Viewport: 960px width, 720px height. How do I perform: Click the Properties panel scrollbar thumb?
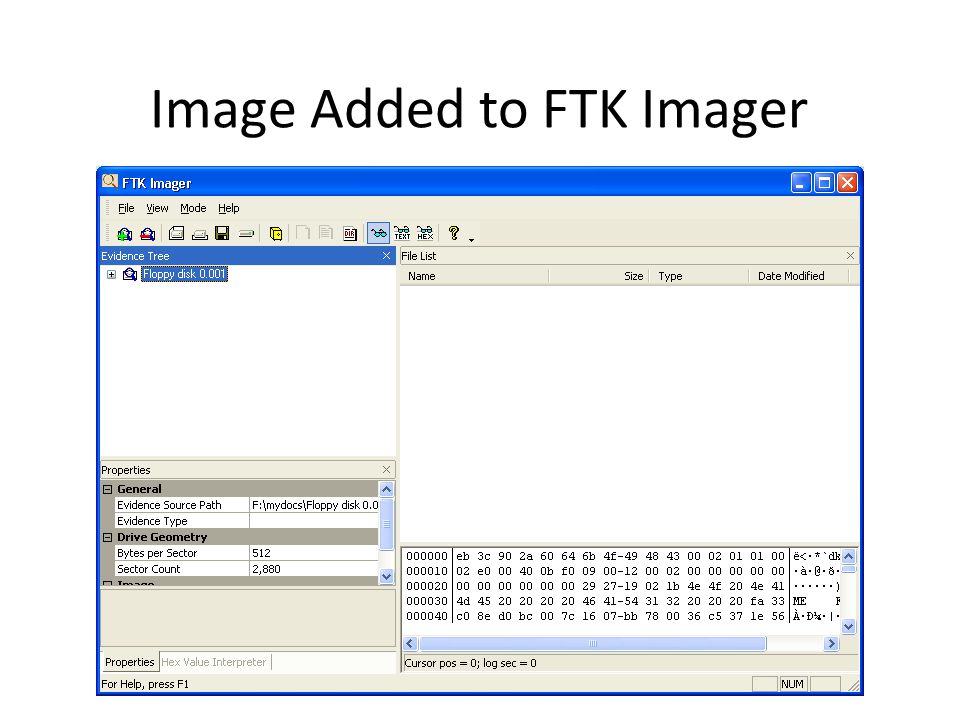tap(386, 524)
